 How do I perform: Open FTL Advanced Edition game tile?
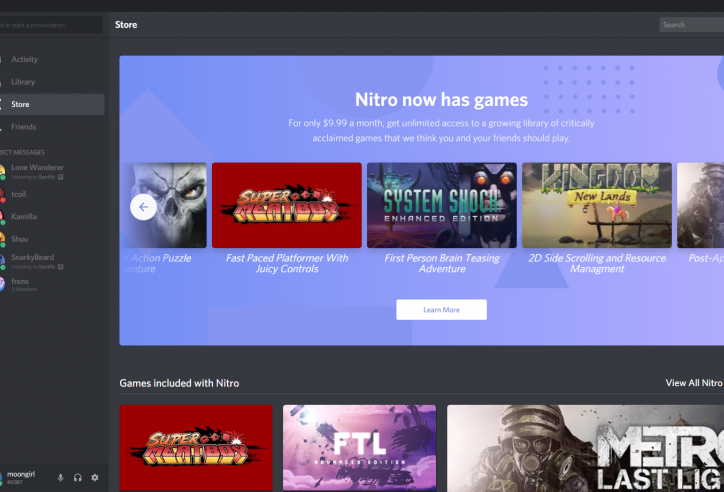359,448
